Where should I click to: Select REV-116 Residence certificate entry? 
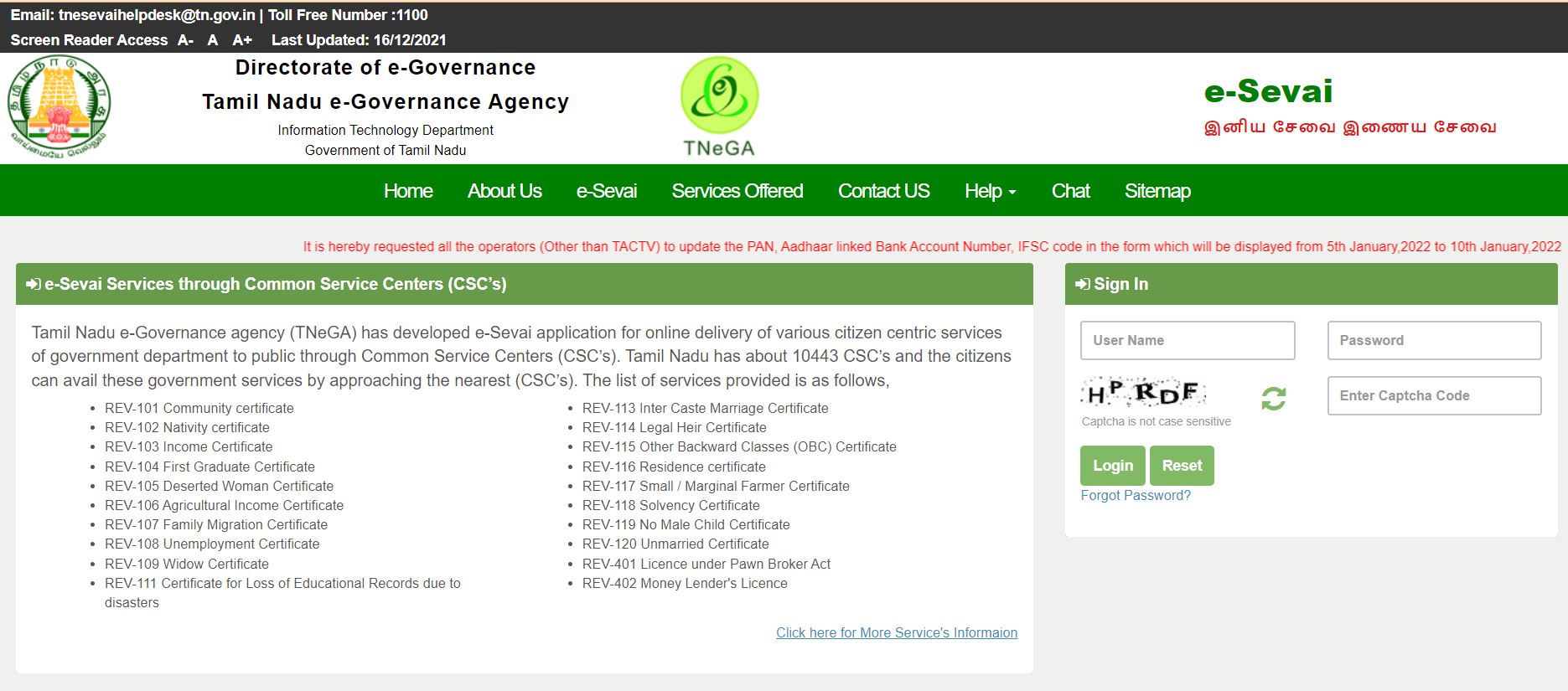[674, 467]
